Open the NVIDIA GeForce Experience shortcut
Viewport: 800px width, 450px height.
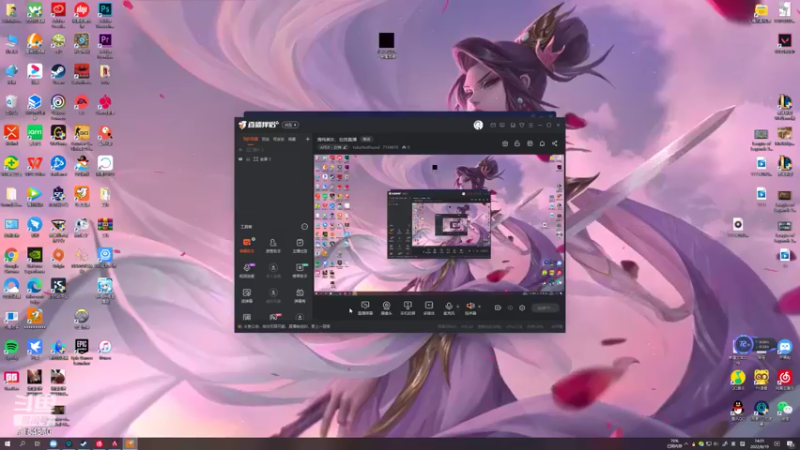pyautogui.click(x=35, y=259)
